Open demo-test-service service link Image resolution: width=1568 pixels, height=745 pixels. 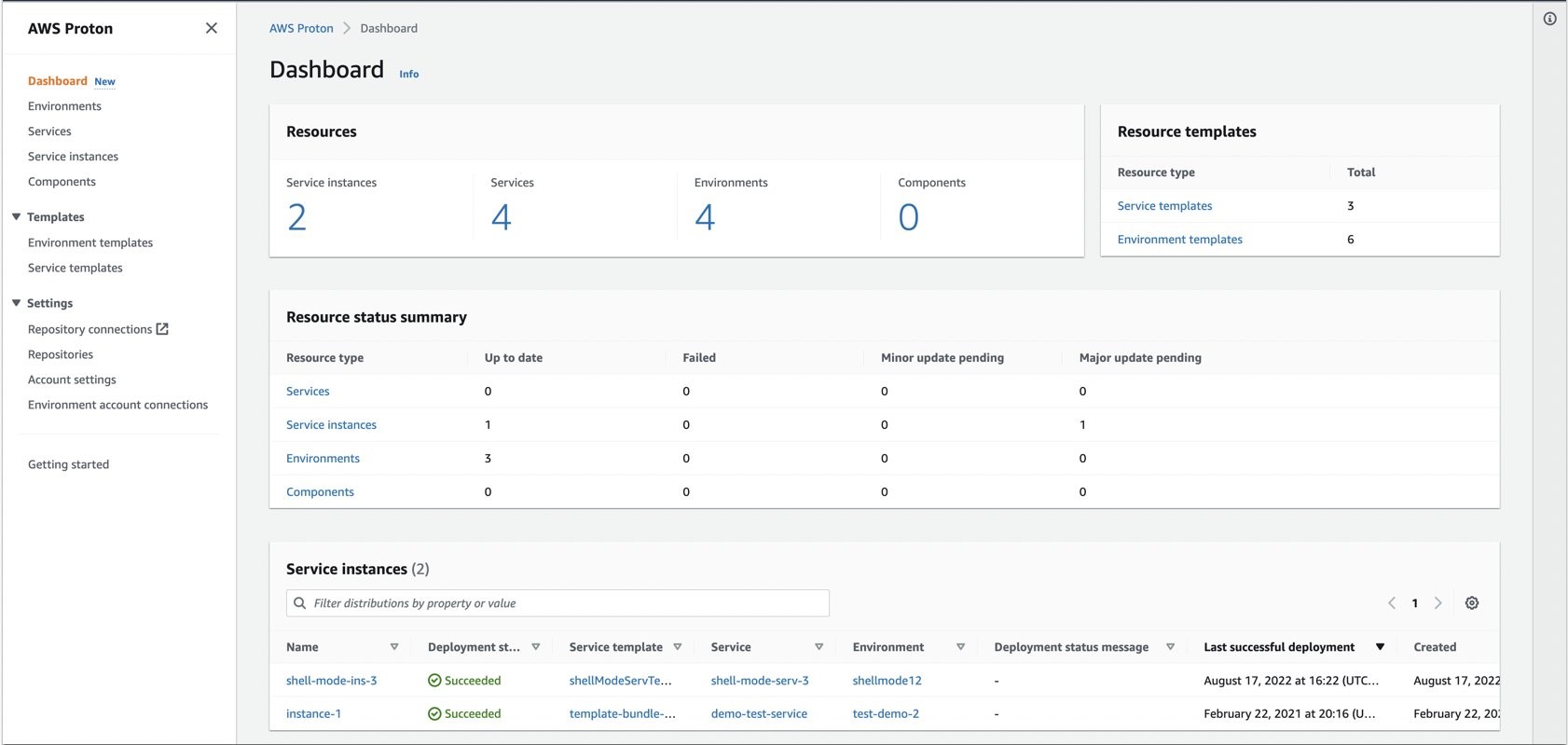coord(759,714)
